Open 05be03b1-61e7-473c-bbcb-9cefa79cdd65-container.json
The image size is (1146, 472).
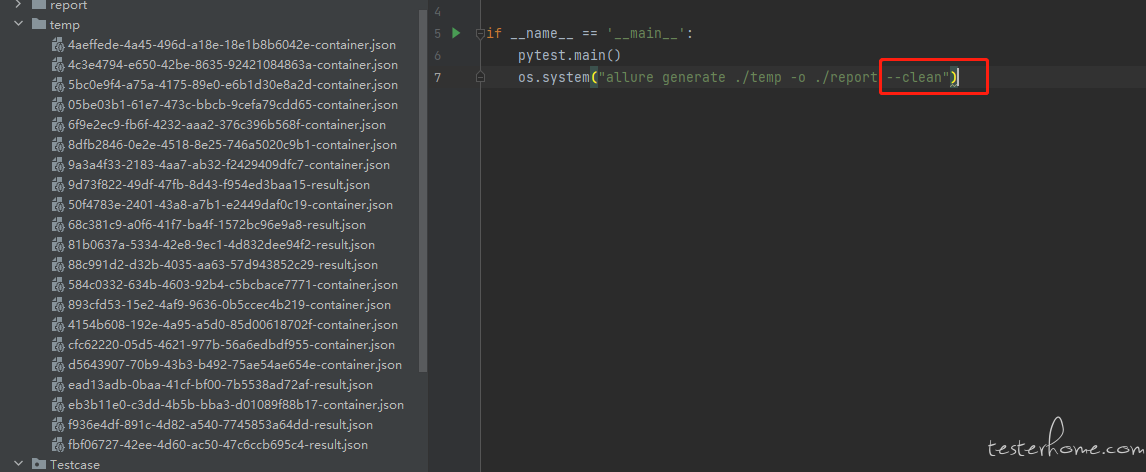(x=232, y=104)
